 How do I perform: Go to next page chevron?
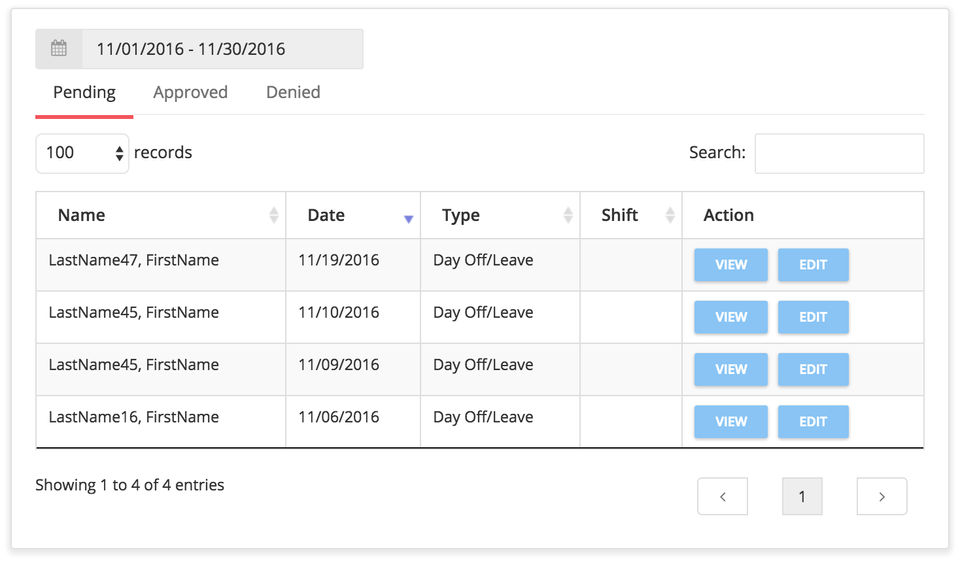click(x=881, y=496)
